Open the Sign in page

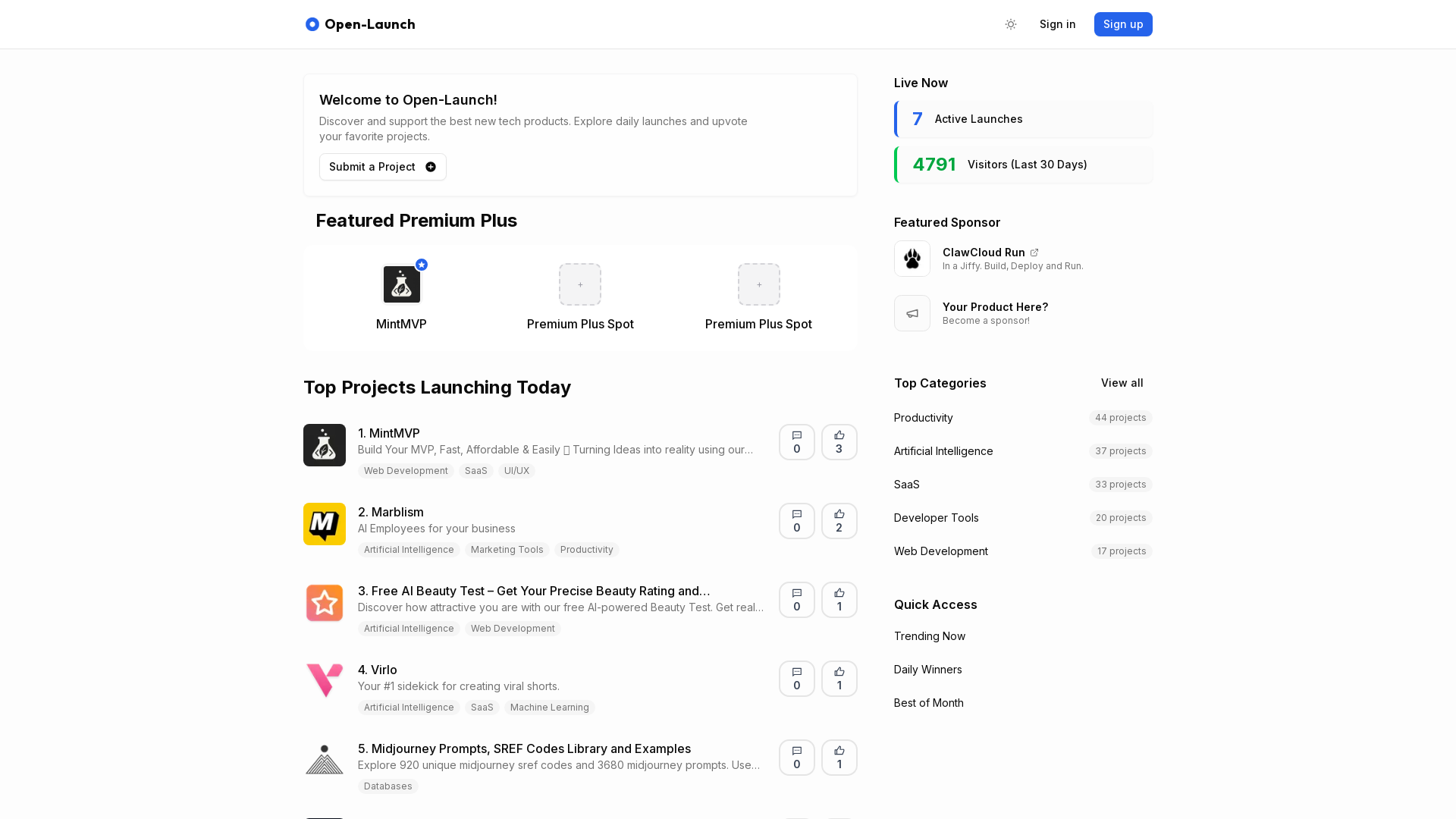click(x=1057, y=24)
